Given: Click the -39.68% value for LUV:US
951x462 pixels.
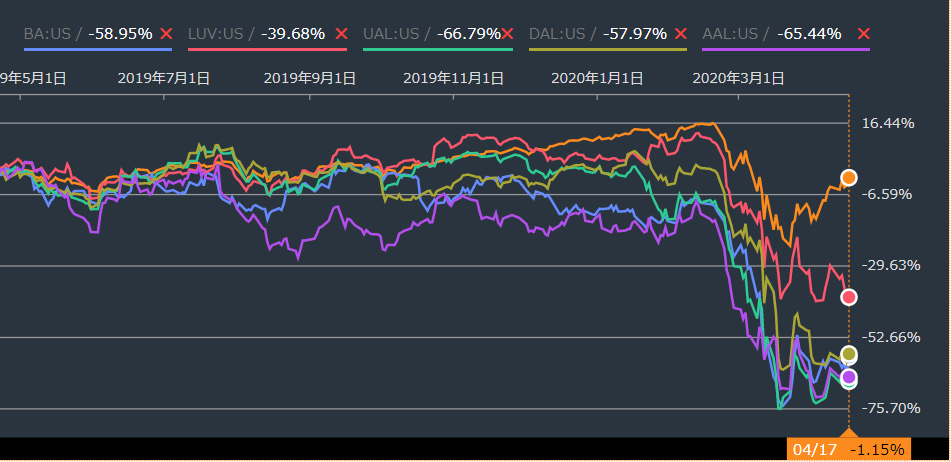Looking at the screenshot, I should pos(293,34).
